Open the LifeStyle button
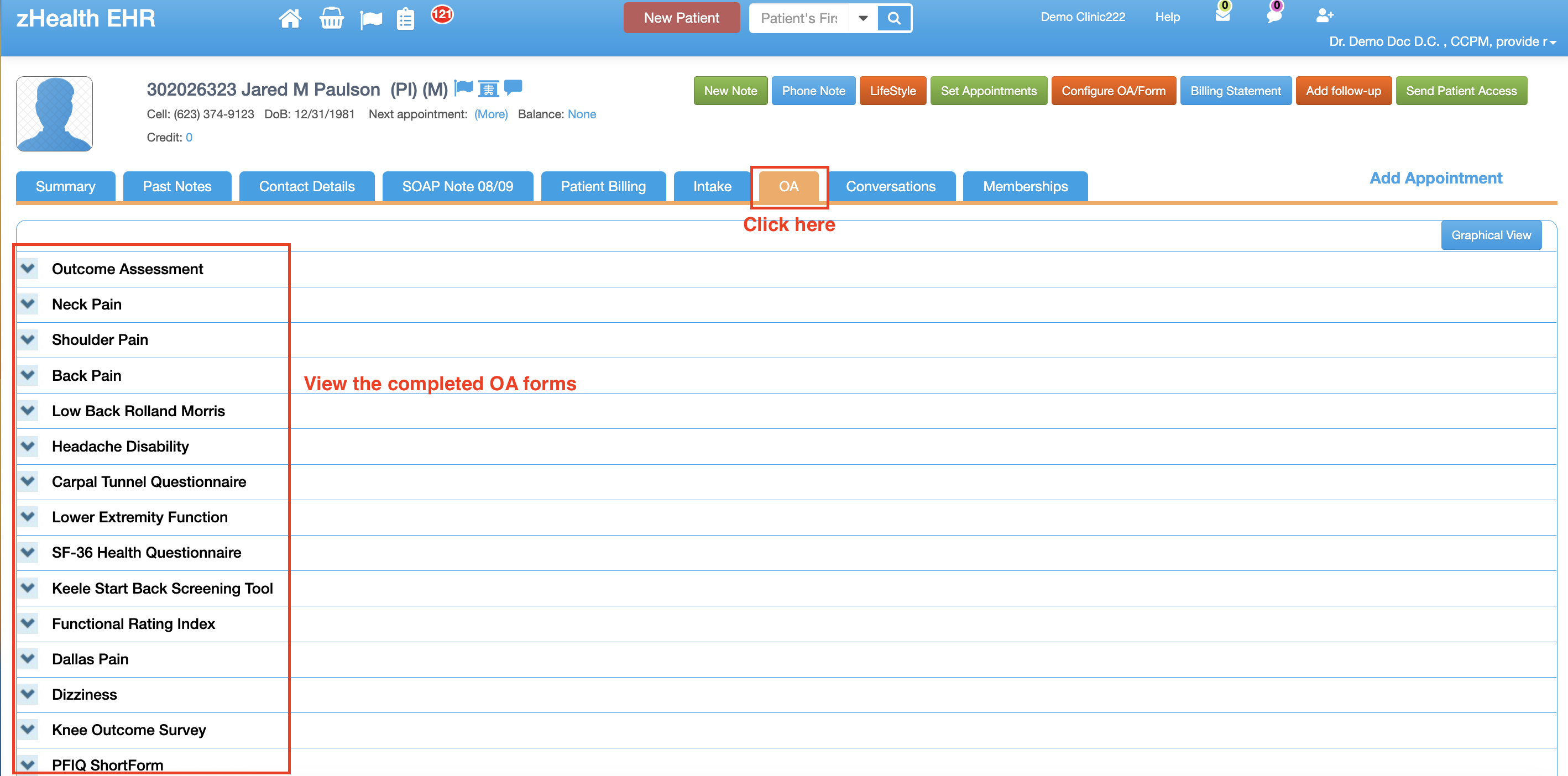1568x776 pixels. [893, 91]
